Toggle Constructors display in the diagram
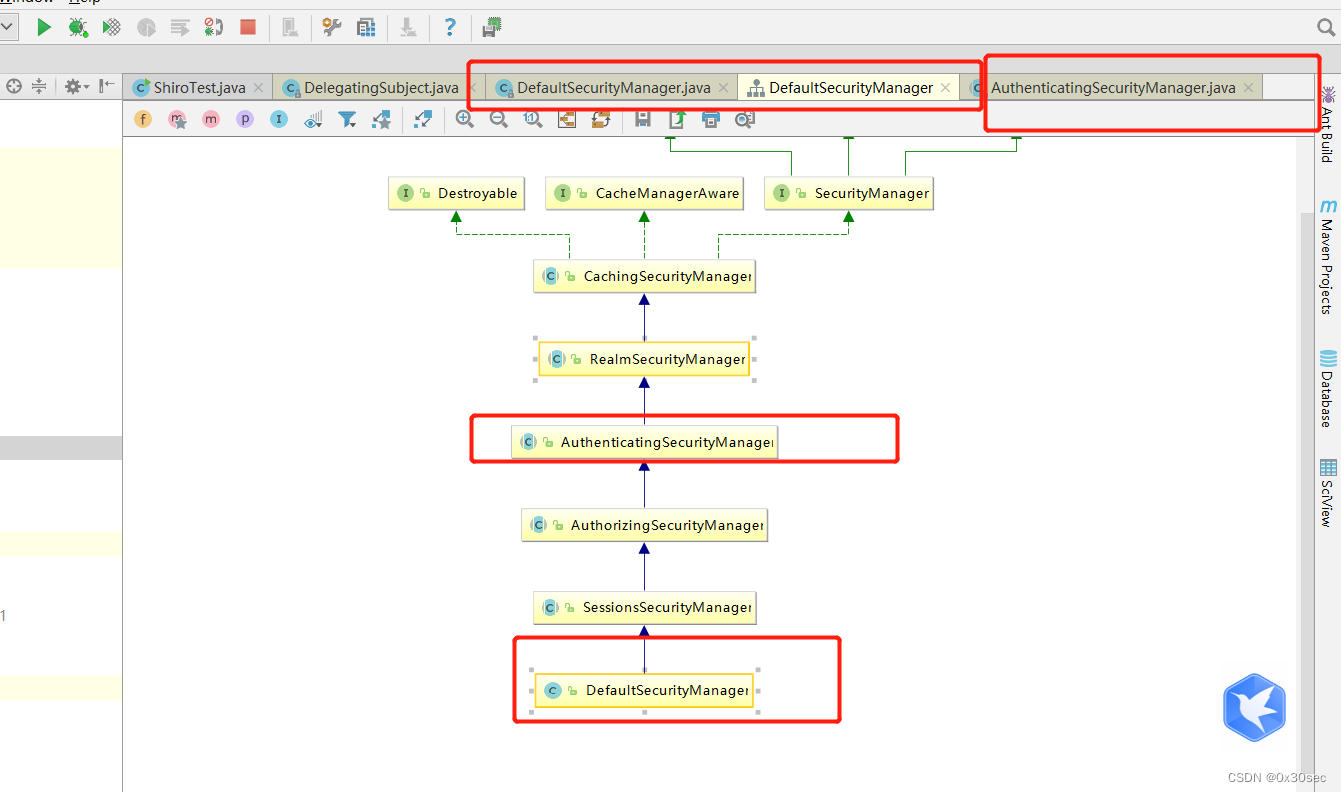The image size is (1341, 792). [x=177, y=120]
